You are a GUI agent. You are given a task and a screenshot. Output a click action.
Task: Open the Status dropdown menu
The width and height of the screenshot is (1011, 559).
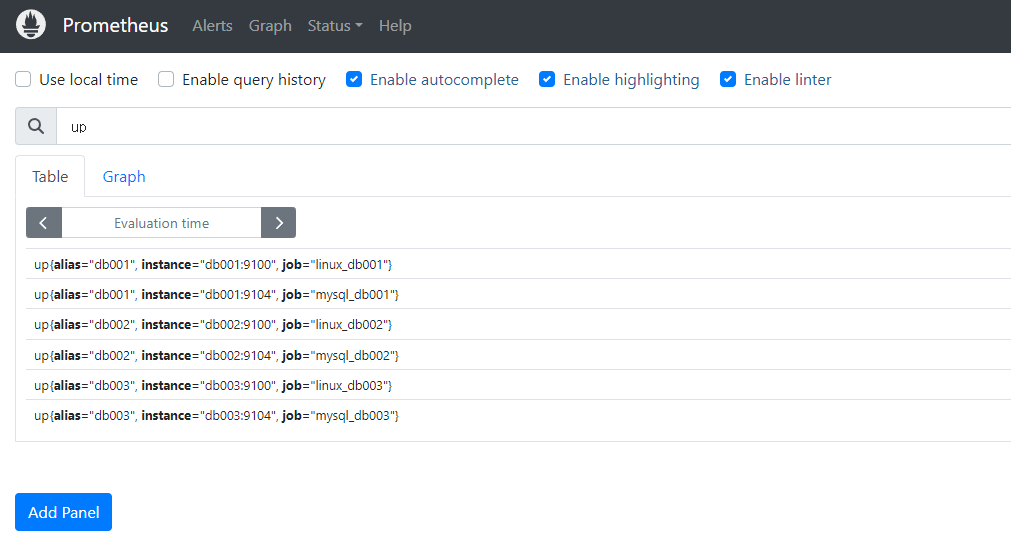coord(335,26)
